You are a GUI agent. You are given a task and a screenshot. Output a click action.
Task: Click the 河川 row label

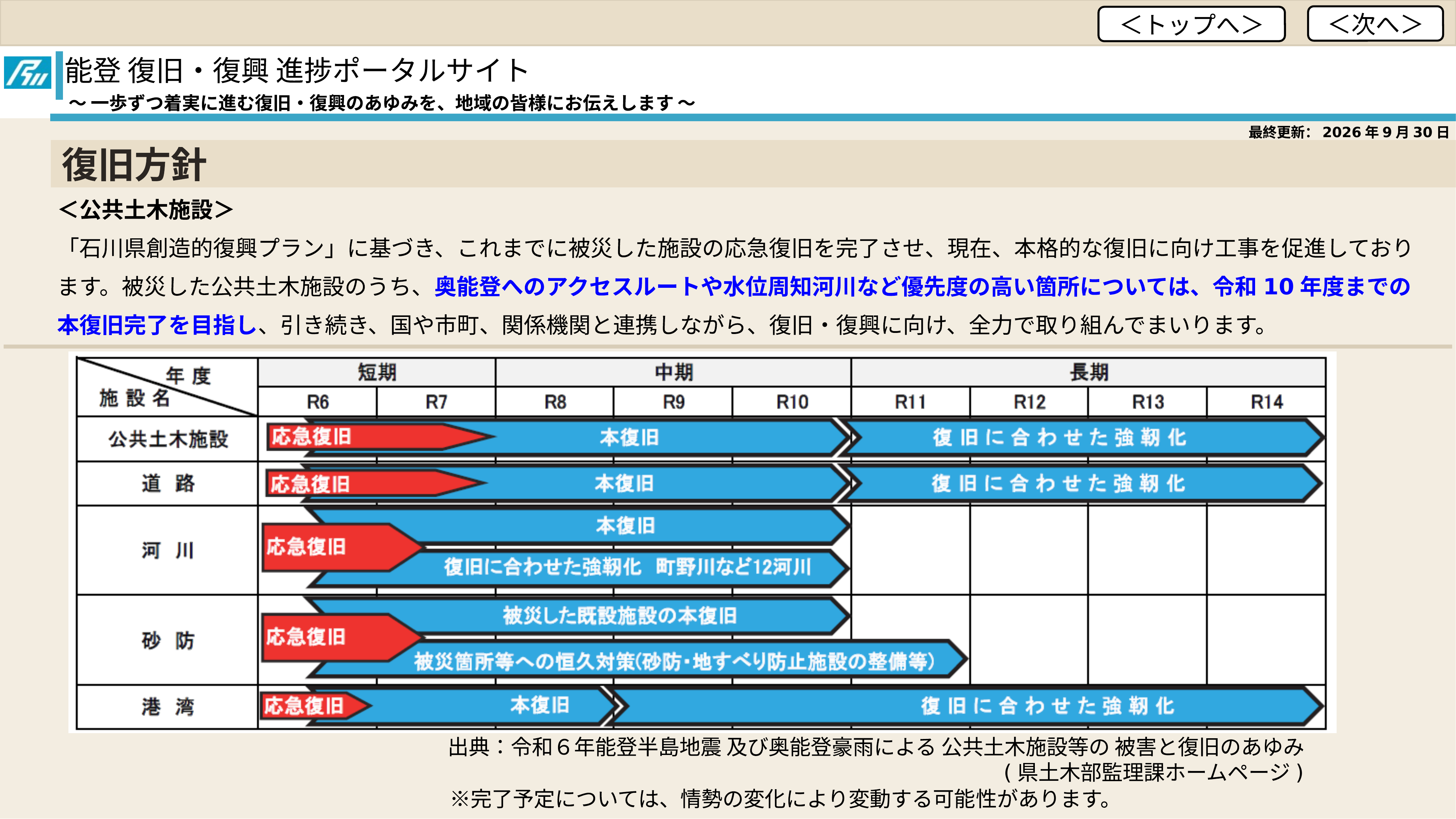168,550
